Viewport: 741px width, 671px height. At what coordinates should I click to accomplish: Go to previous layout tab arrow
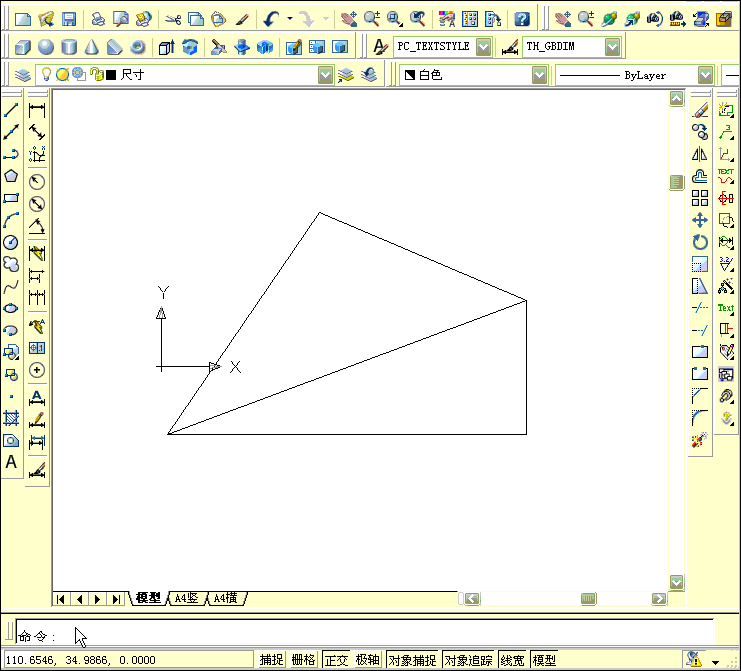click(x=79, y=599)
